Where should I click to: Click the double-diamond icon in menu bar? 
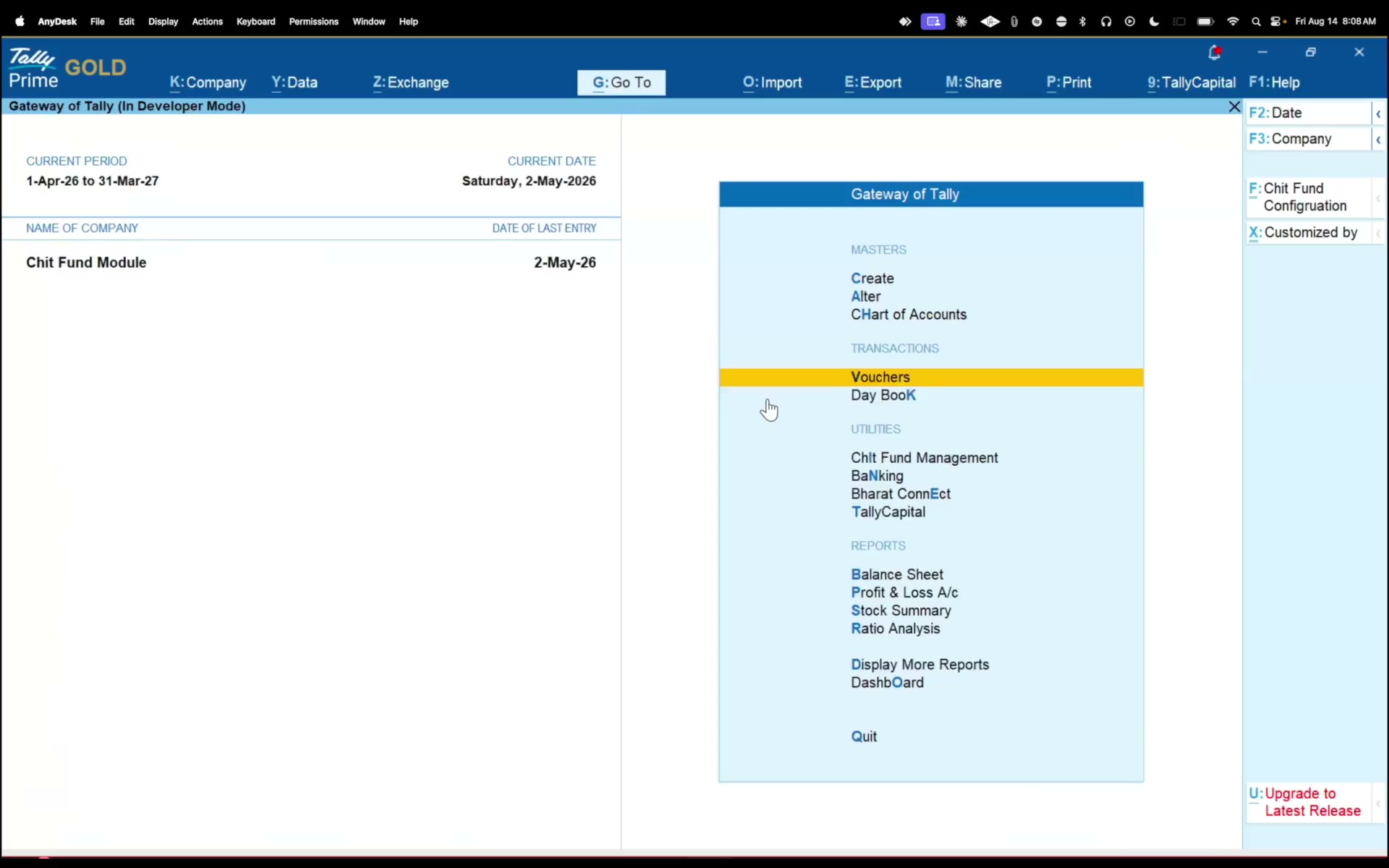905,22
